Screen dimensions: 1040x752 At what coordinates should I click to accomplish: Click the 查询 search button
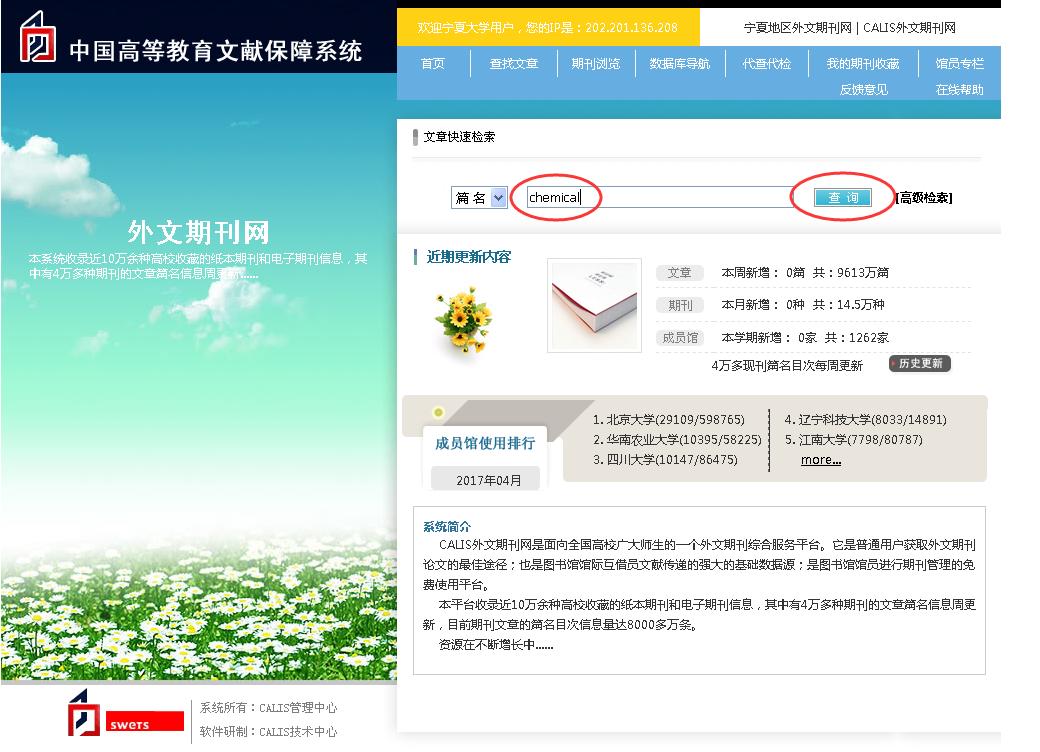tap(842, 198)
